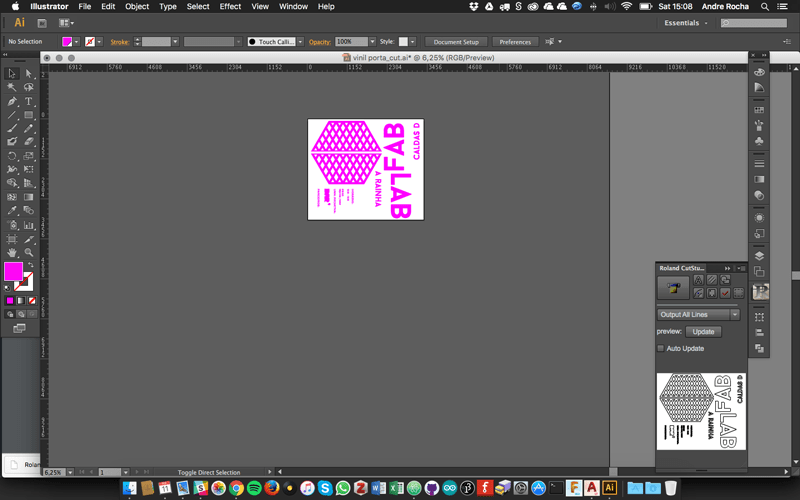Open the Effect menu
Image resolution: width=800 pixels, height=500 pixels.
pyautogui.click(x=230, y=7)
